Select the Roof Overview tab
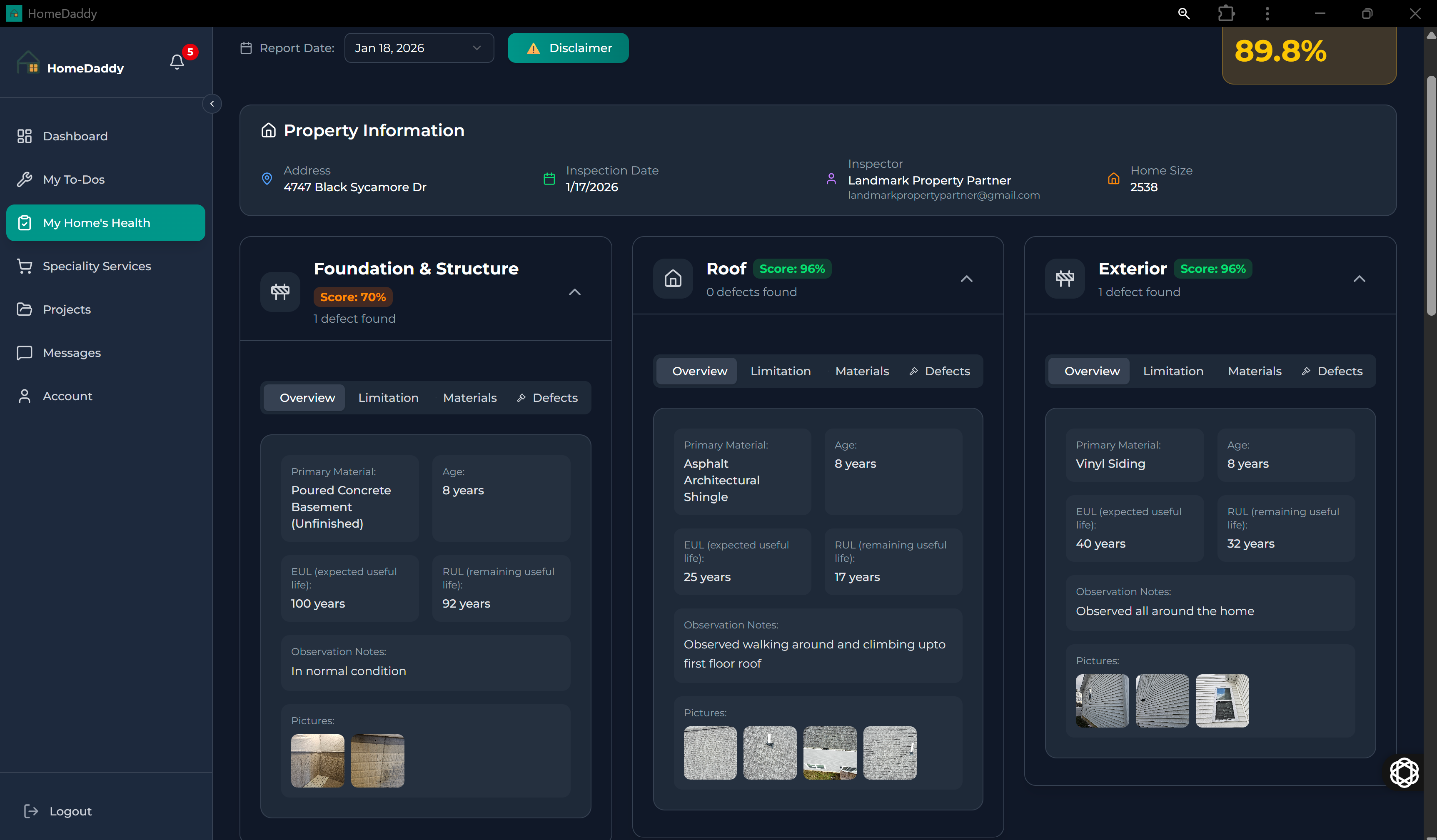The width and height of the screenshot is (1437, 840). click(x=697, y=371)
